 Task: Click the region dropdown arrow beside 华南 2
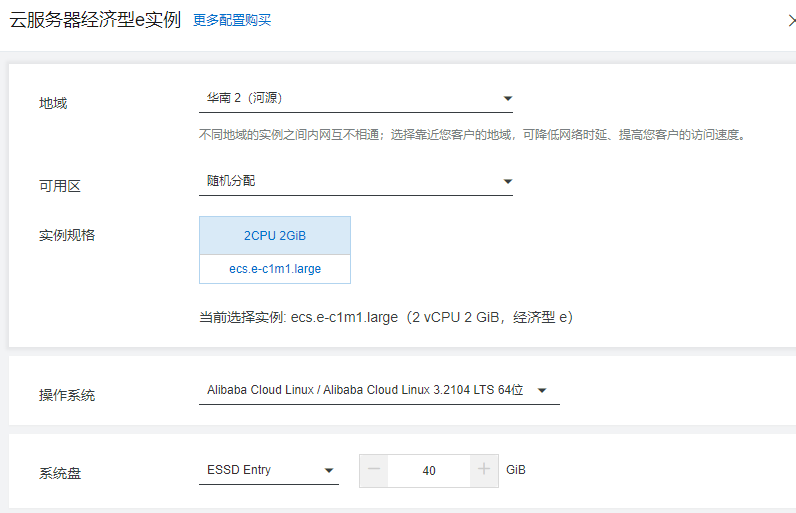pos(508,98)
